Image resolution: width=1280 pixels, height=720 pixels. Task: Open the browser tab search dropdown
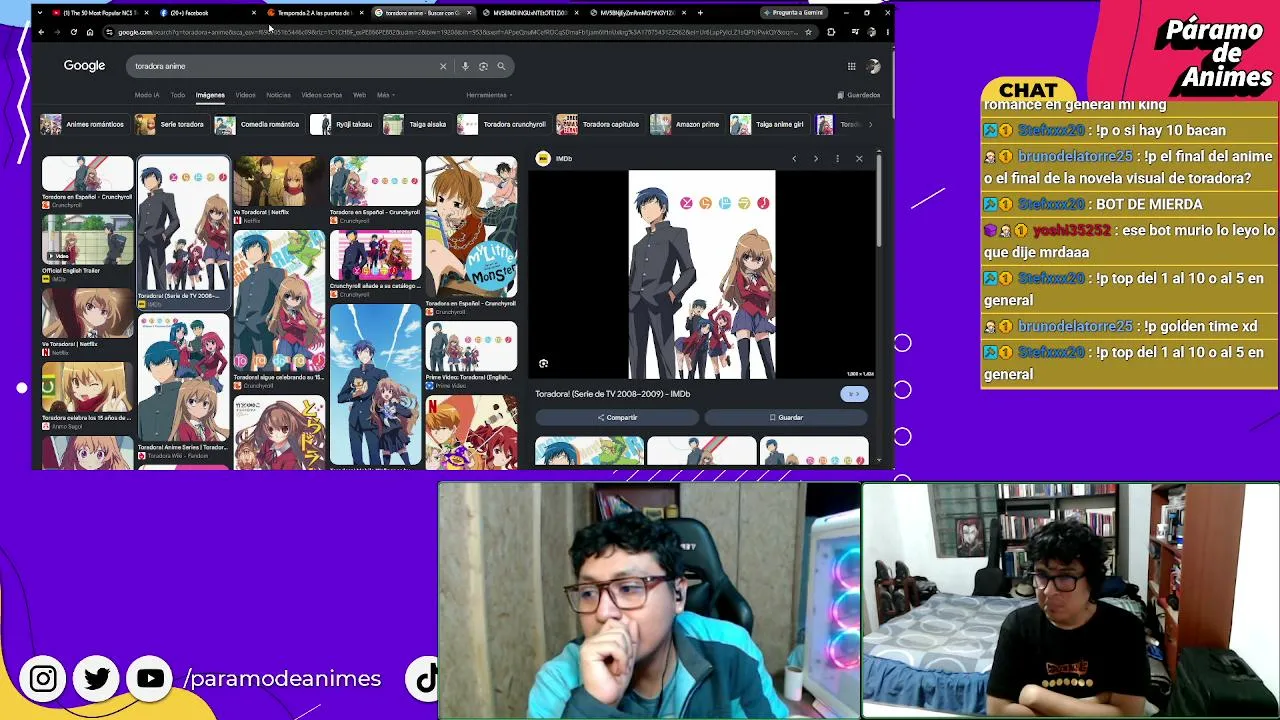(39, 13)
